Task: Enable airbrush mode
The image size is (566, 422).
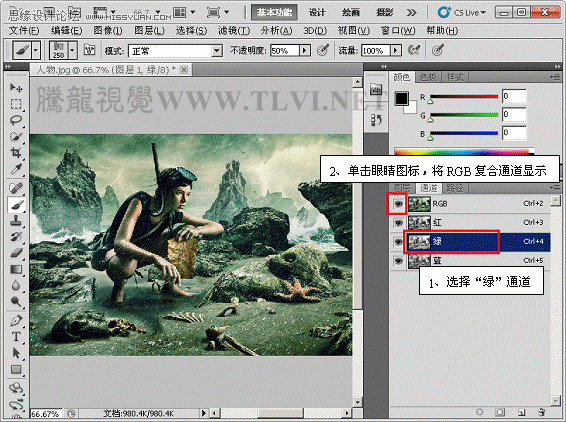Action: (x=414, y=50)
